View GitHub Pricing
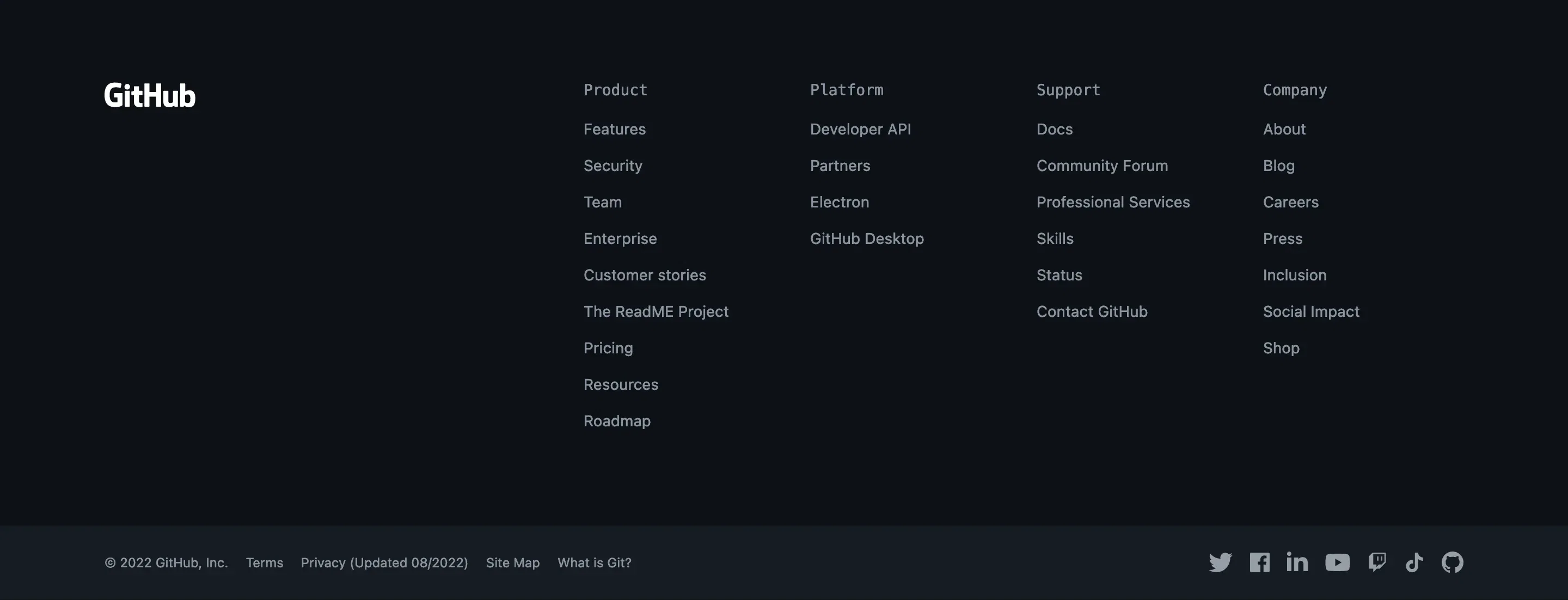 pos(608,347)
